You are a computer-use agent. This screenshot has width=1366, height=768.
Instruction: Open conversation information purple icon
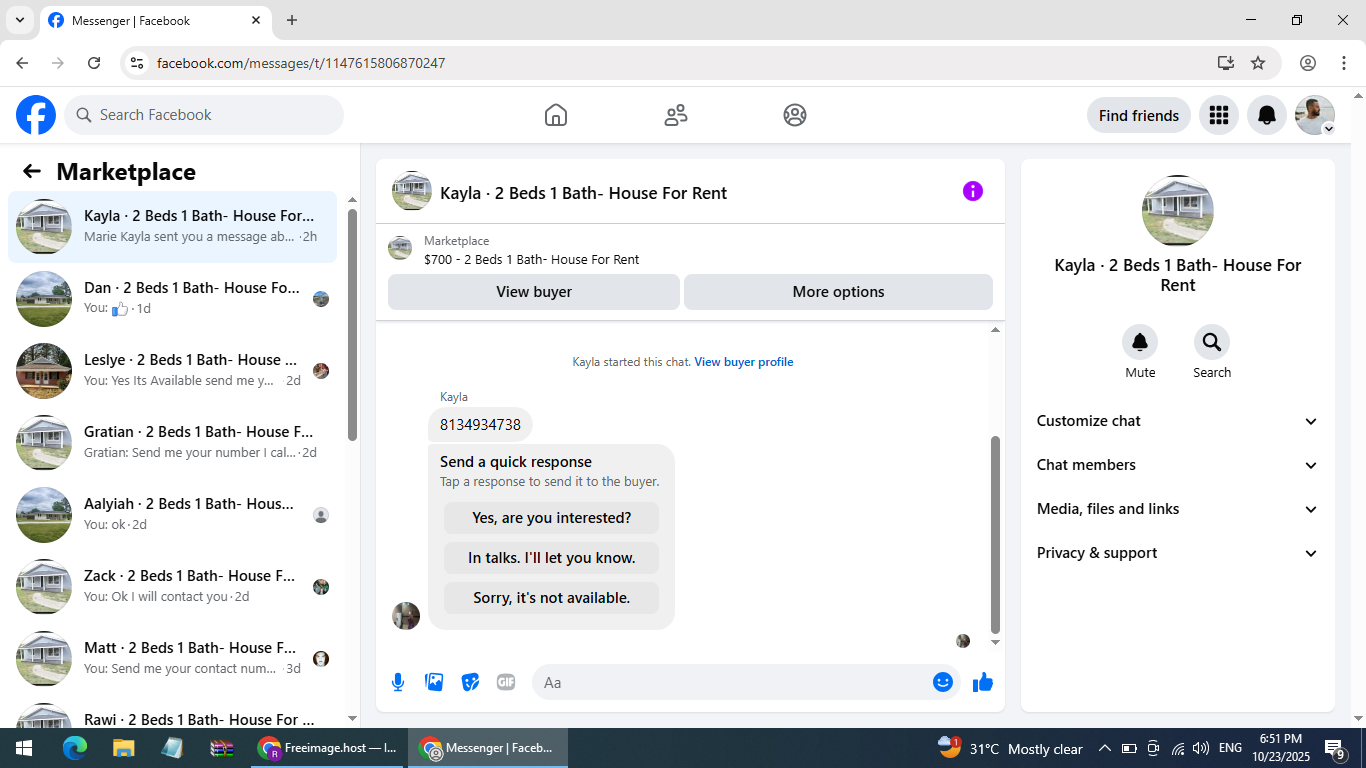[973, 191]
